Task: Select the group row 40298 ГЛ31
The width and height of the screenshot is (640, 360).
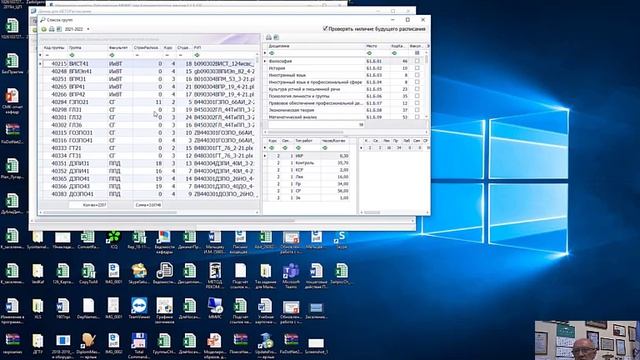Action: (149, 109)
